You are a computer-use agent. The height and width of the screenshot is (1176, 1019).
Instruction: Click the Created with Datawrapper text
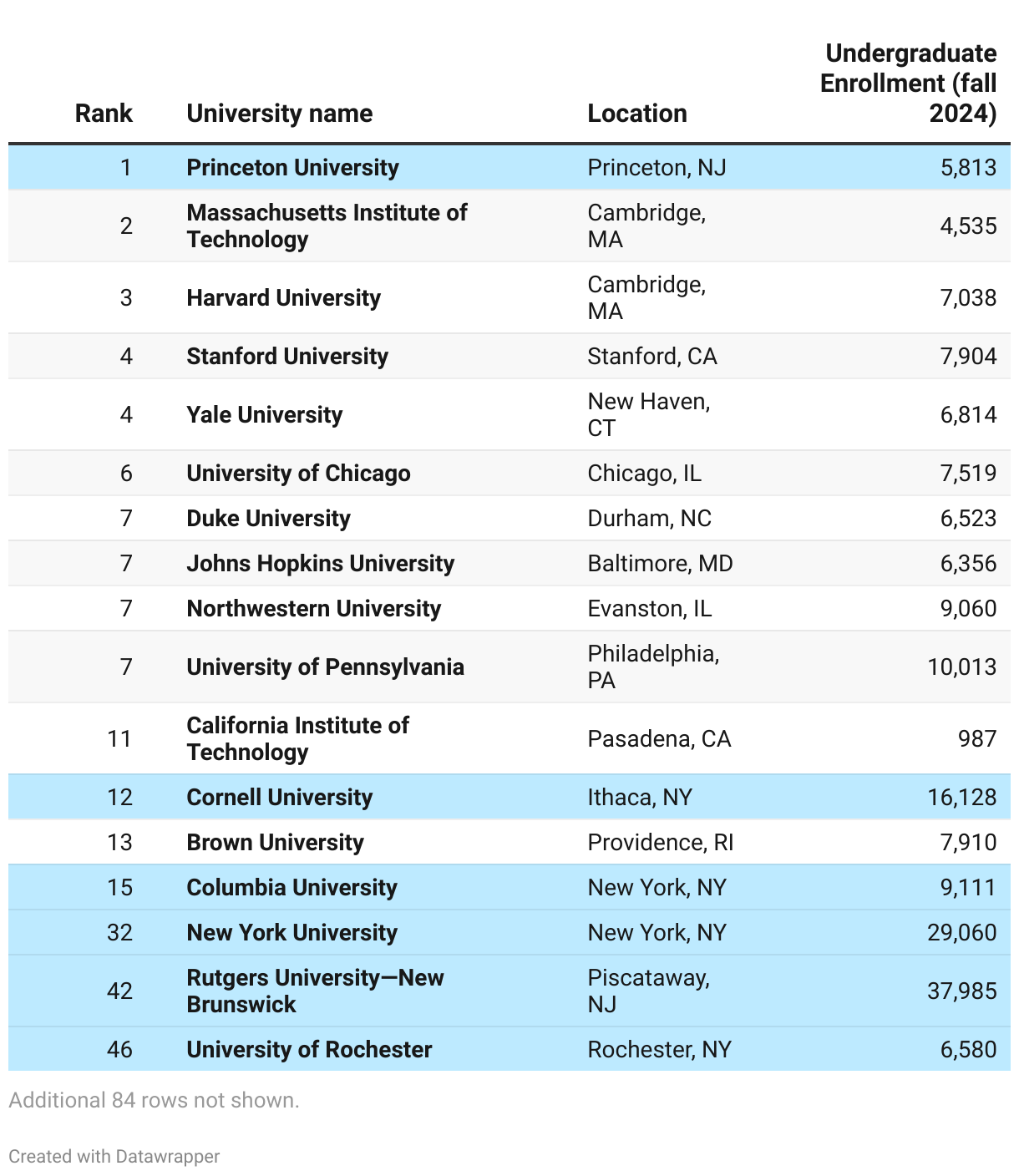[114, 1156]
